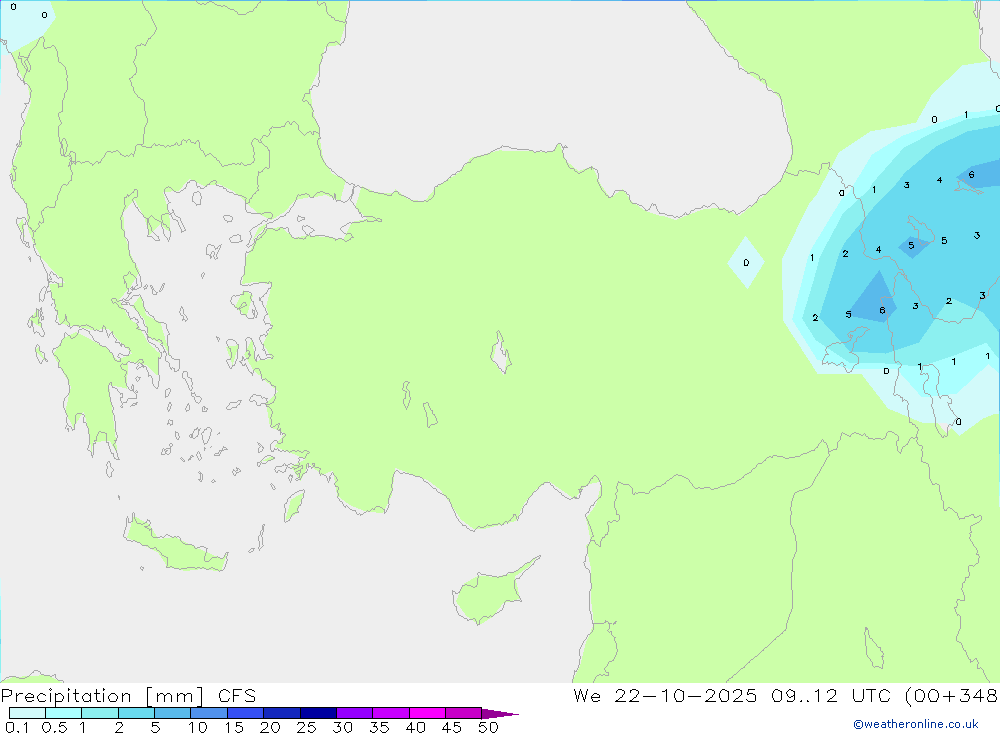Click the 45–50 mm legend color box

click(x=463, y=713)
